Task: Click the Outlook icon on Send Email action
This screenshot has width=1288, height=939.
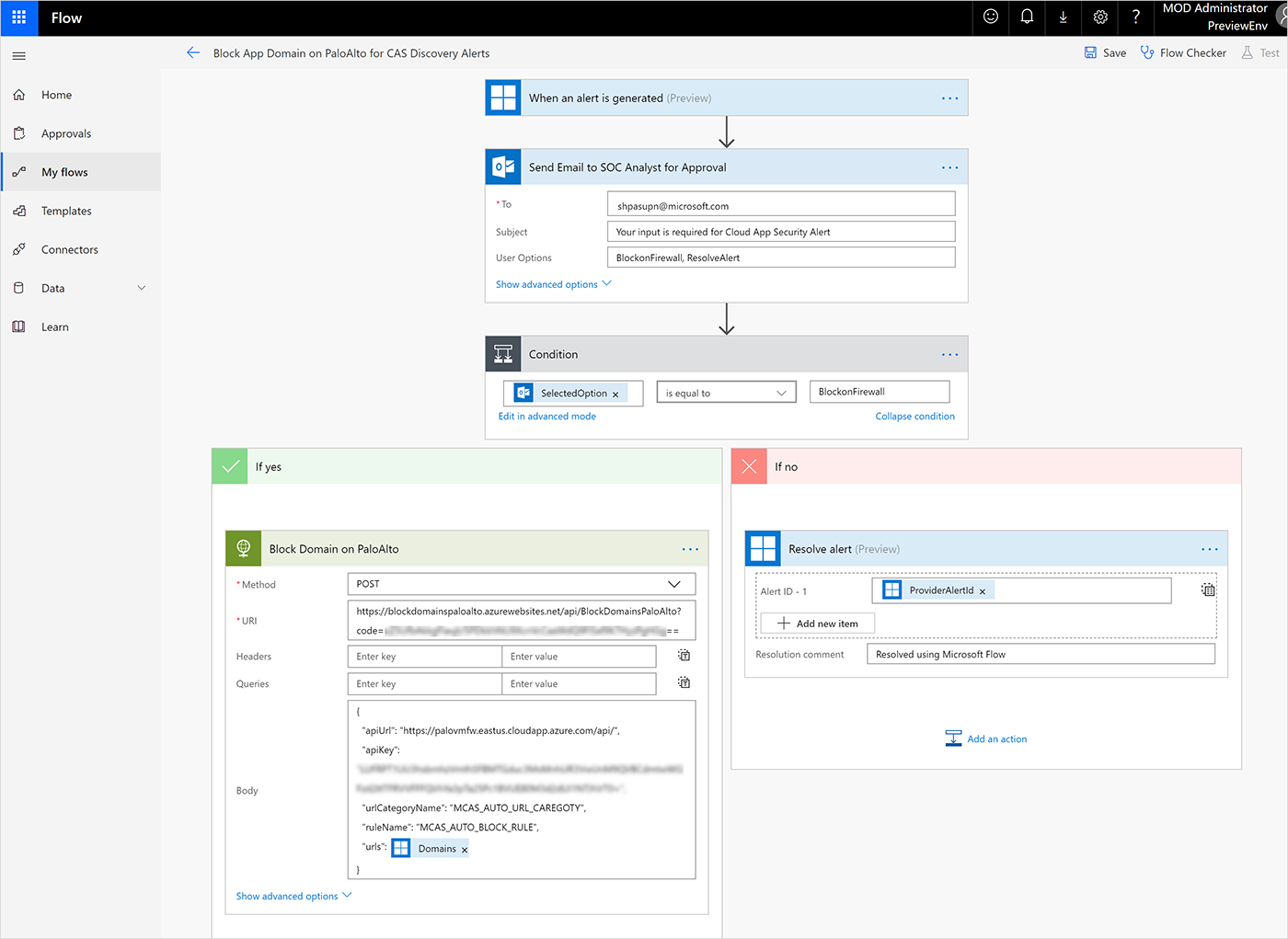Action: pos(502,166)
